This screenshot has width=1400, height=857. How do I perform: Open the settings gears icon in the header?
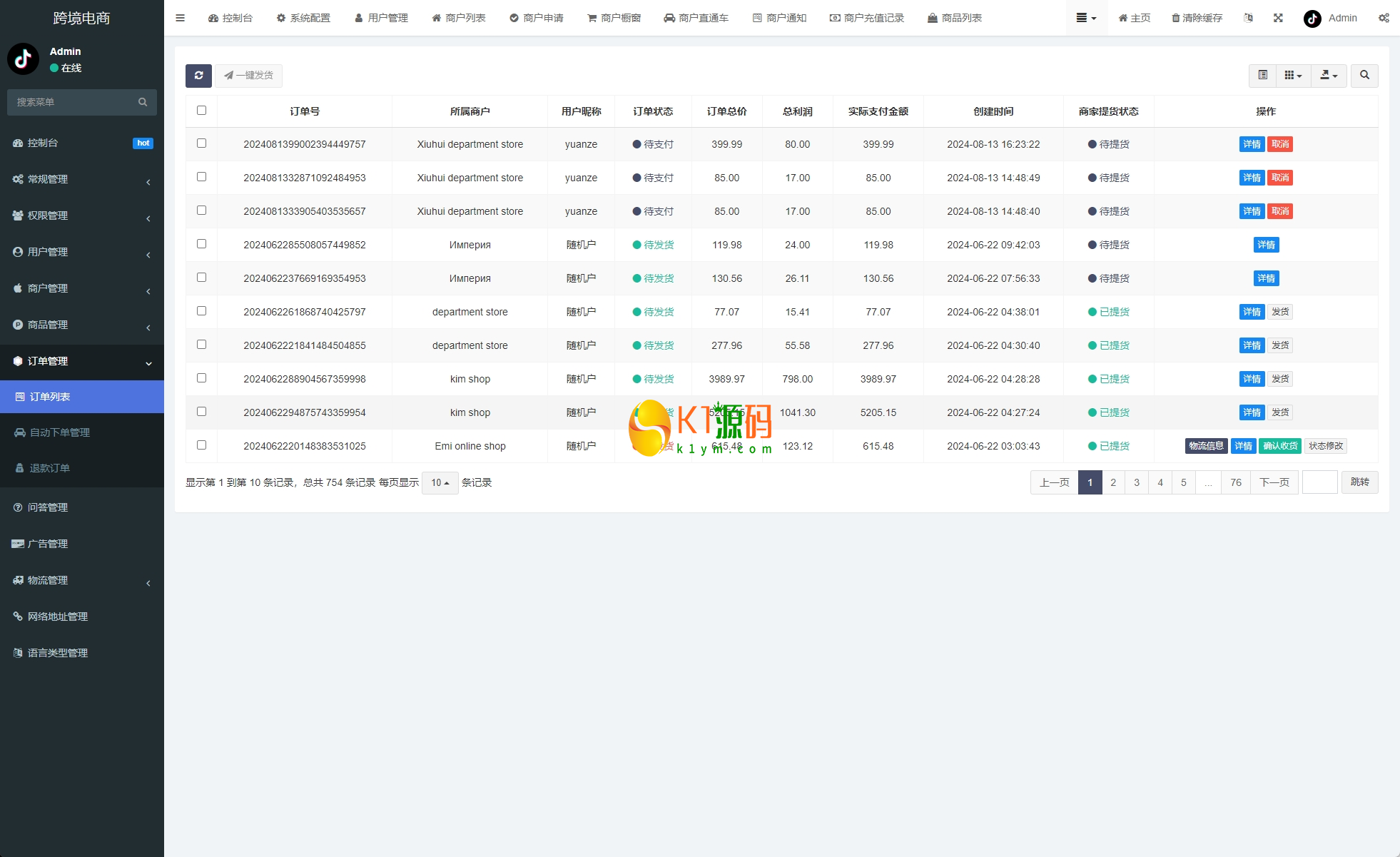1384,18
